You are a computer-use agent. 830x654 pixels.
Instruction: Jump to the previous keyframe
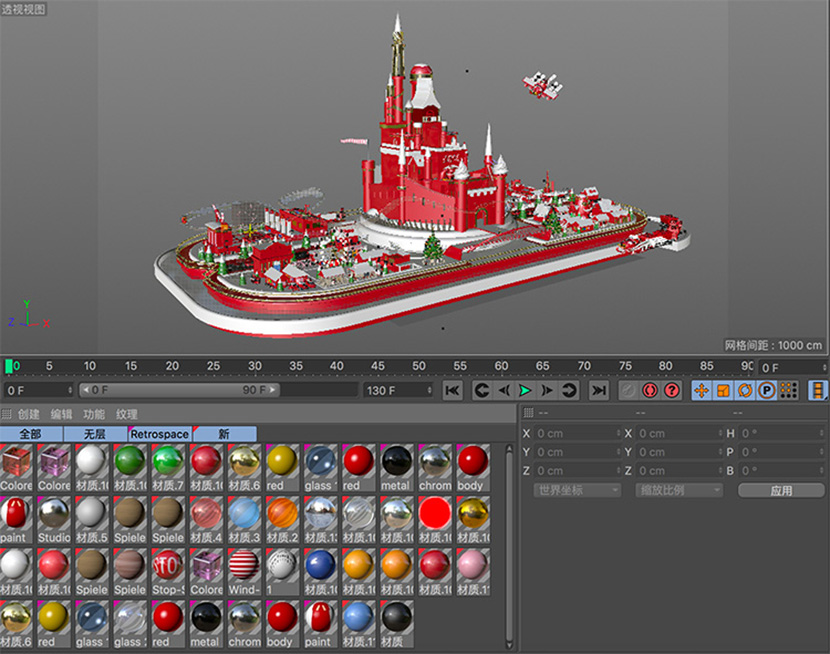[x=482, y=390]
